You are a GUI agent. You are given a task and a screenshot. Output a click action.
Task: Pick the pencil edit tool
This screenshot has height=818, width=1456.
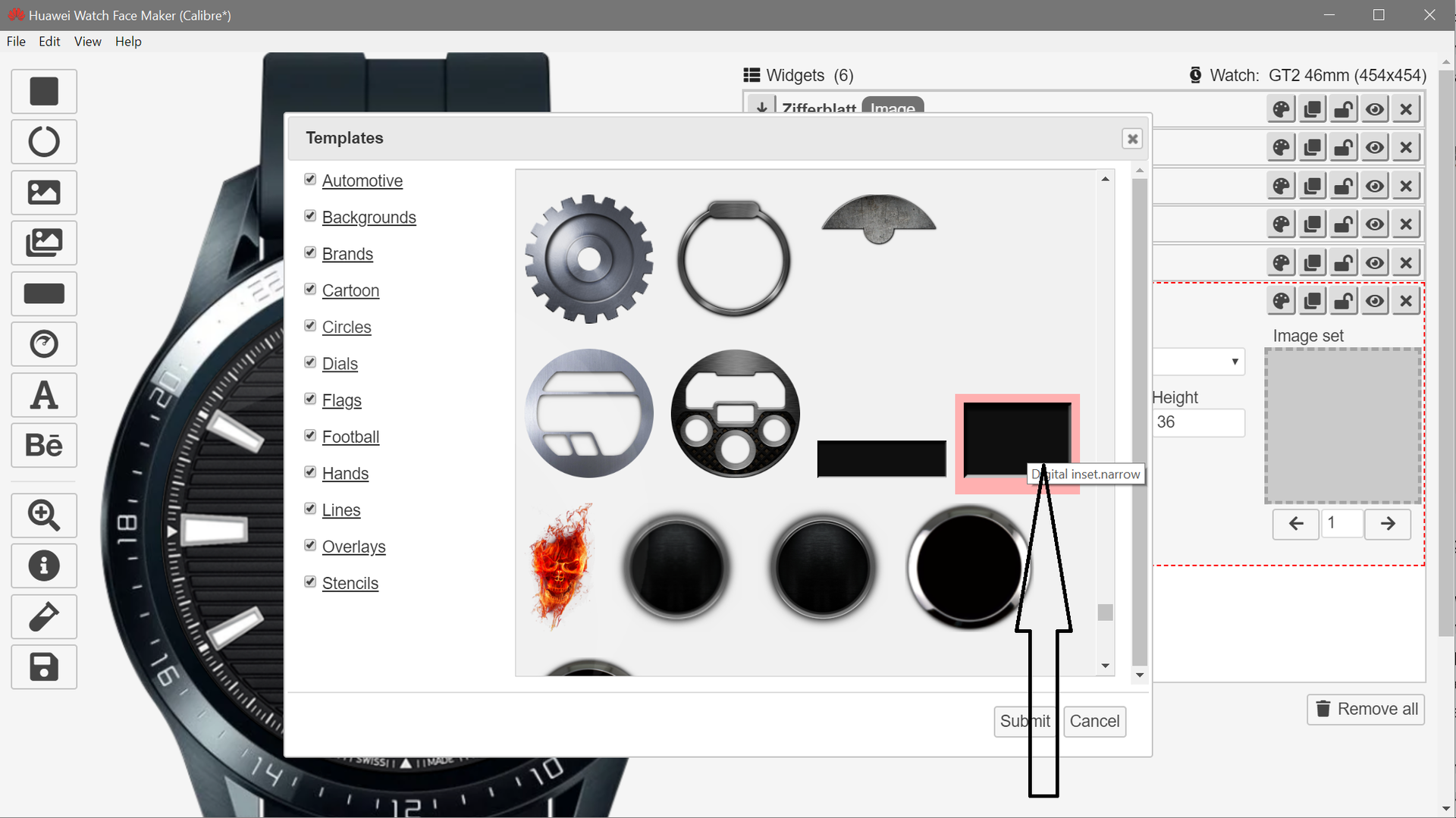[x=44, y=616]
